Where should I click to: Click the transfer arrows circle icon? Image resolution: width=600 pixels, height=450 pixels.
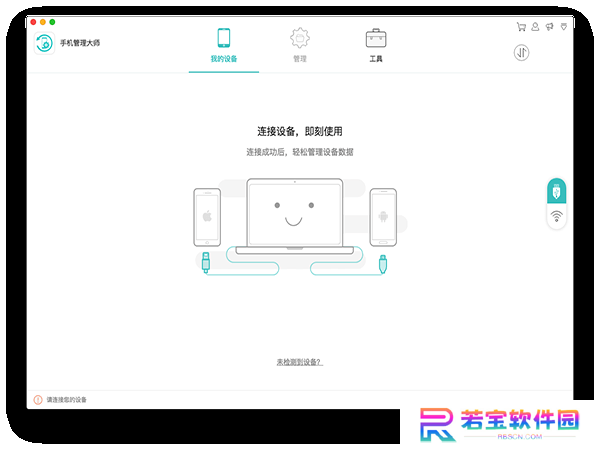click(521, 53)
